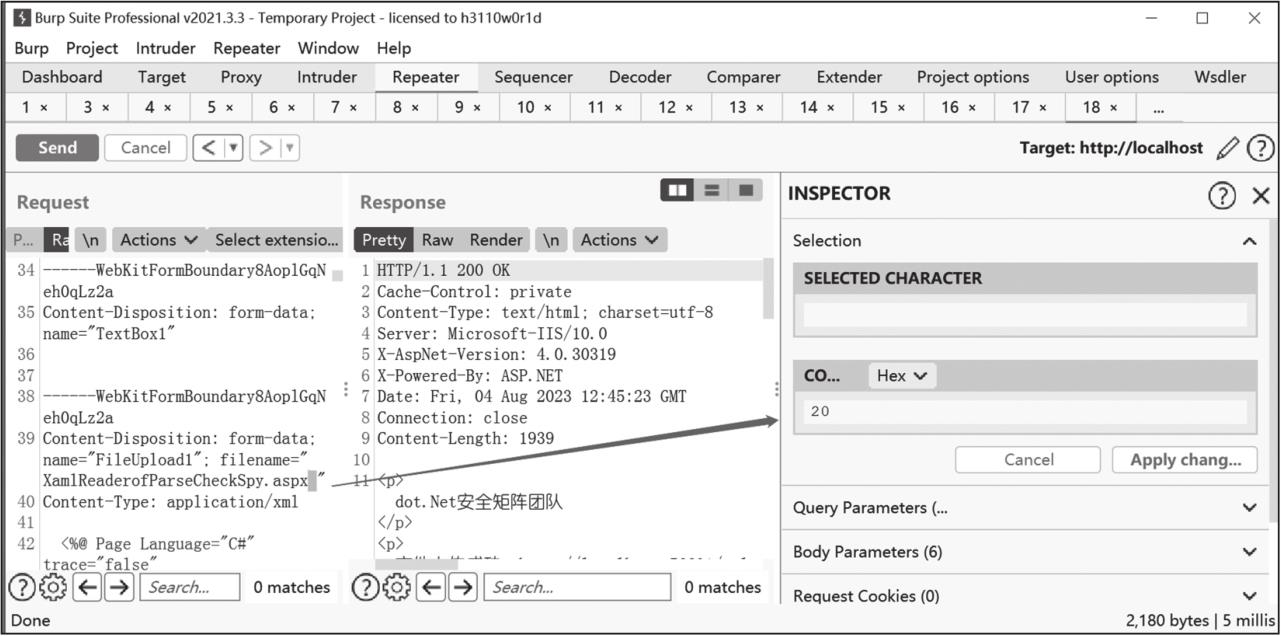This screenshot has width=1281, height=636.
Task: Switch request view to Raw
Action: (58, 240)
